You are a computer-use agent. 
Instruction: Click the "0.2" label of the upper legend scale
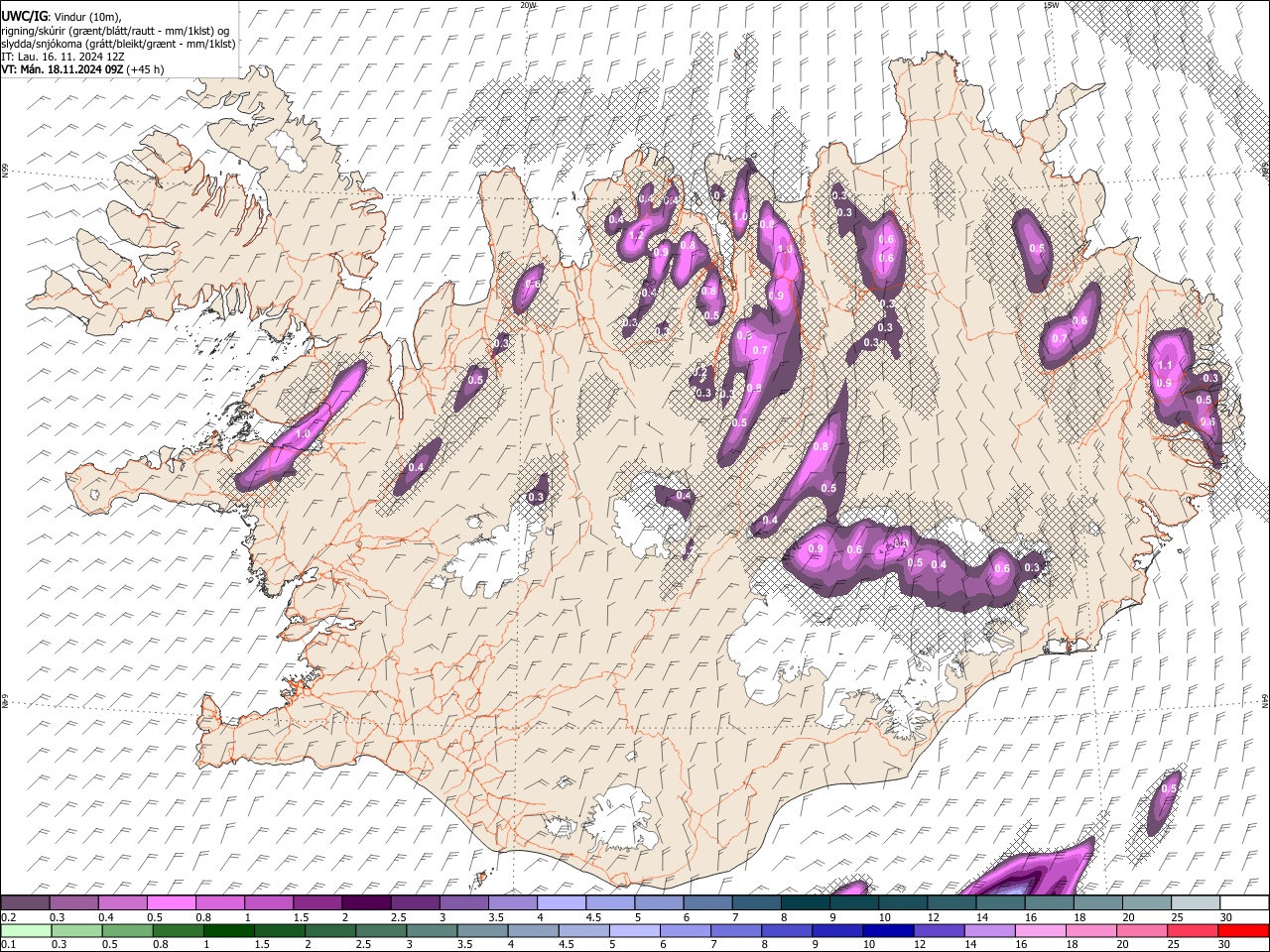(x=7, y=916)
